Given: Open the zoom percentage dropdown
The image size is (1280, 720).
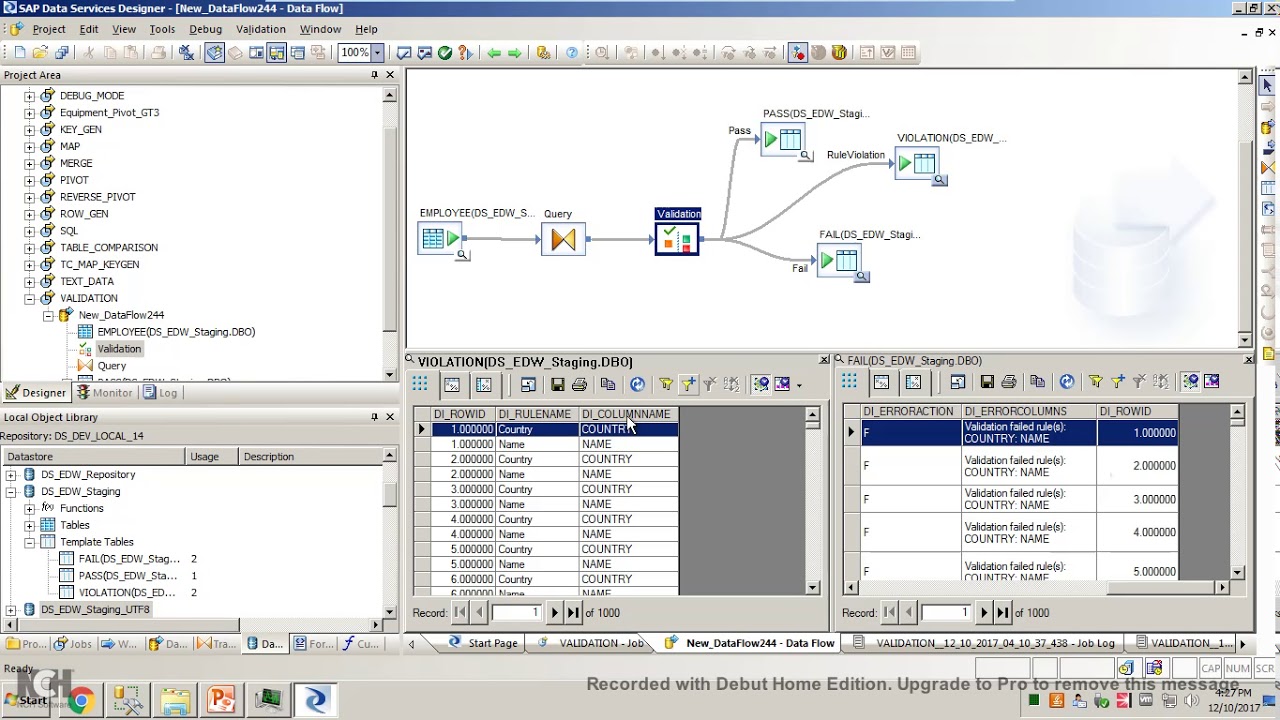Looking at the screenshot, I should (377, 53).
